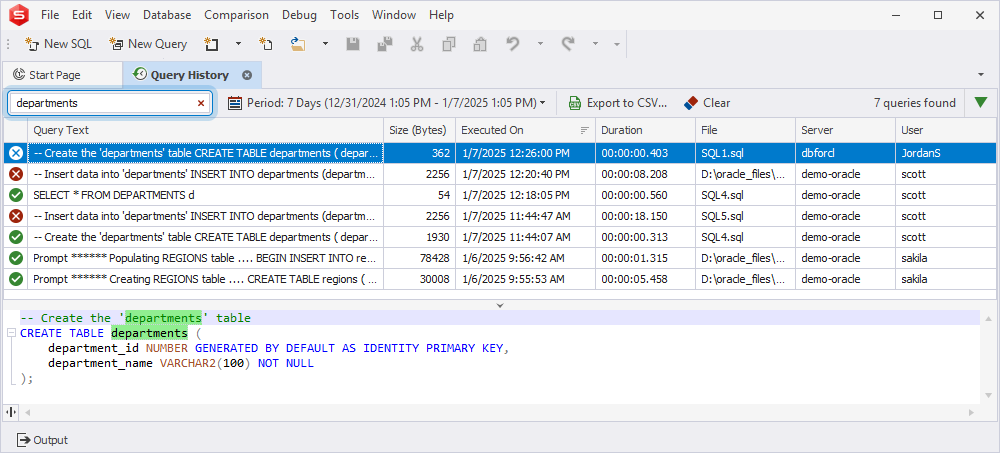Expand the Open File dropdown arrow
1000x453 pixels.
click(325, 44)
